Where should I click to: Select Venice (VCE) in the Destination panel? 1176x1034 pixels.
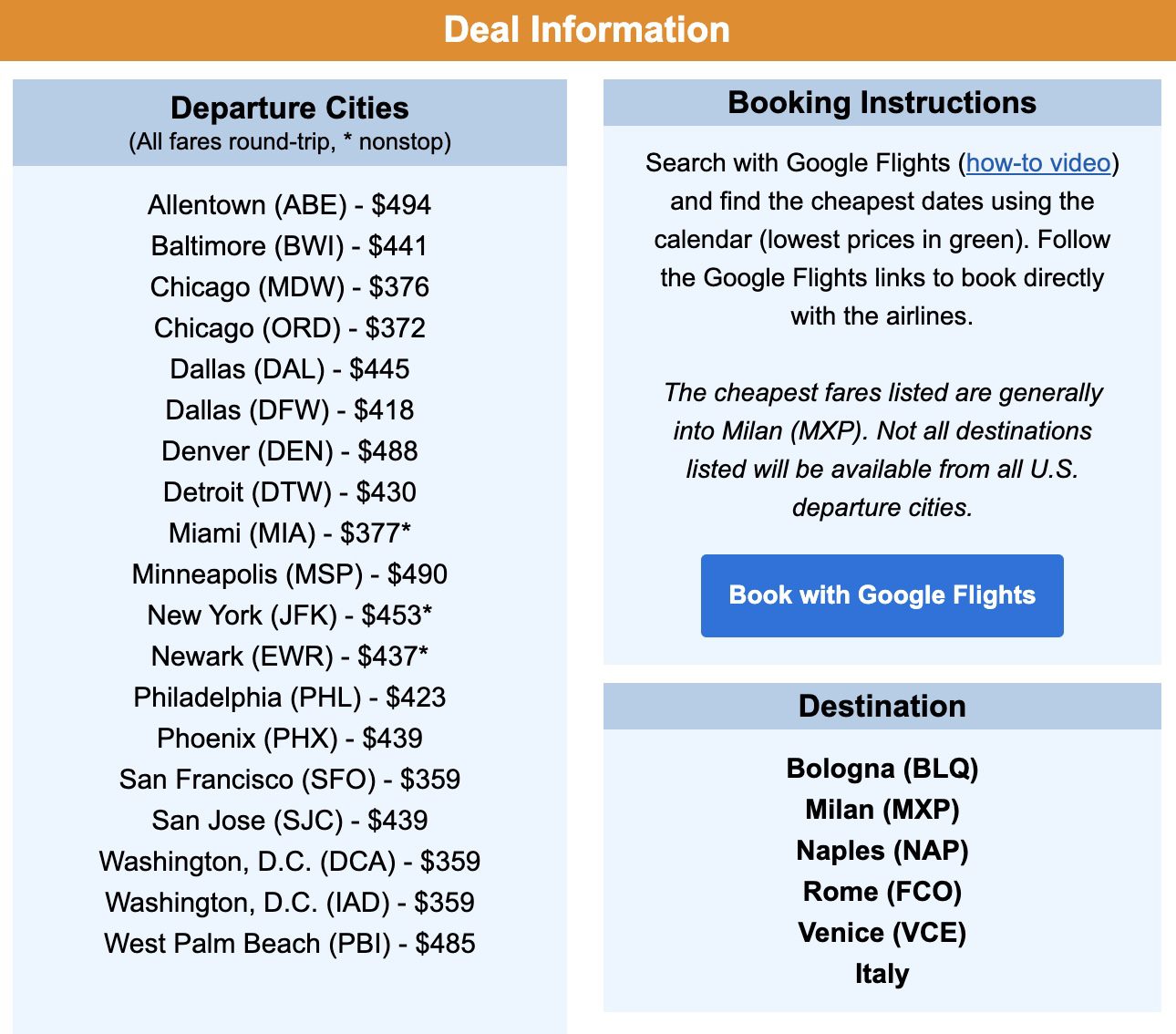click(882, 933)
